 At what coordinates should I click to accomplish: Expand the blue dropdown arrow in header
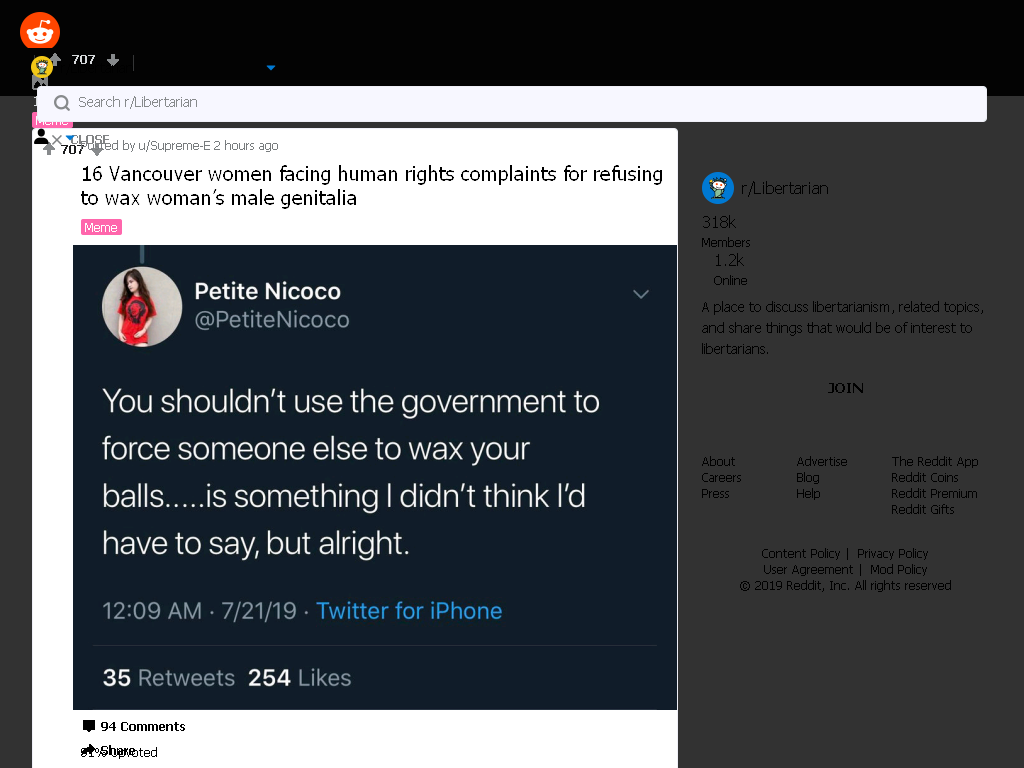click(271, 67)
